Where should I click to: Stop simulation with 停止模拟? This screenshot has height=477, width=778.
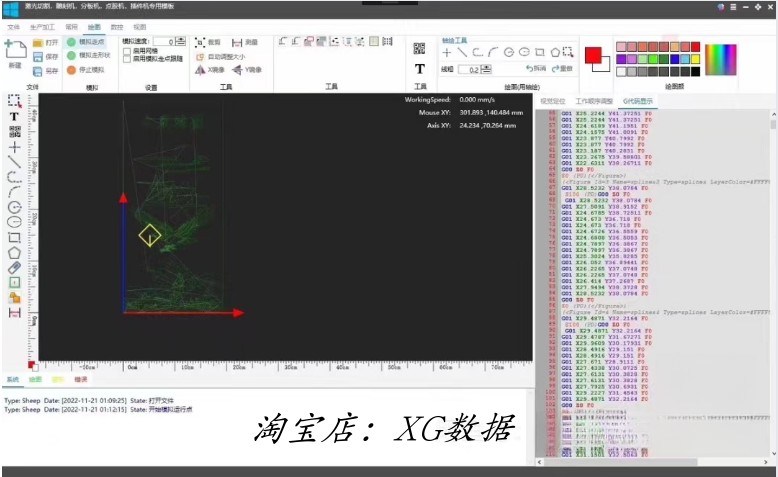point(86,70)
